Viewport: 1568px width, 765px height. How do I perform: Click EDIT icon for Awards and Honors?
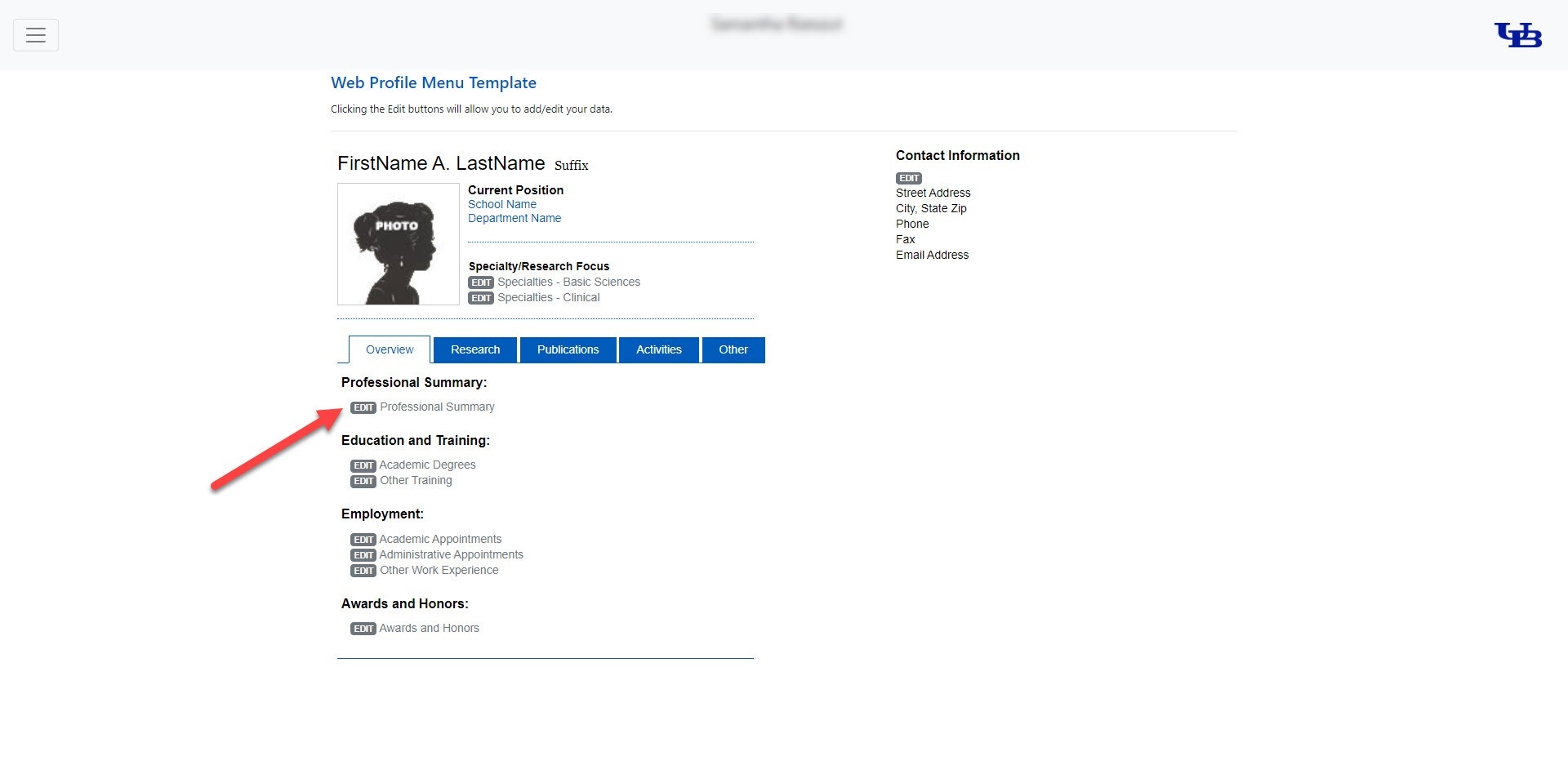click(x=363, y=629)
